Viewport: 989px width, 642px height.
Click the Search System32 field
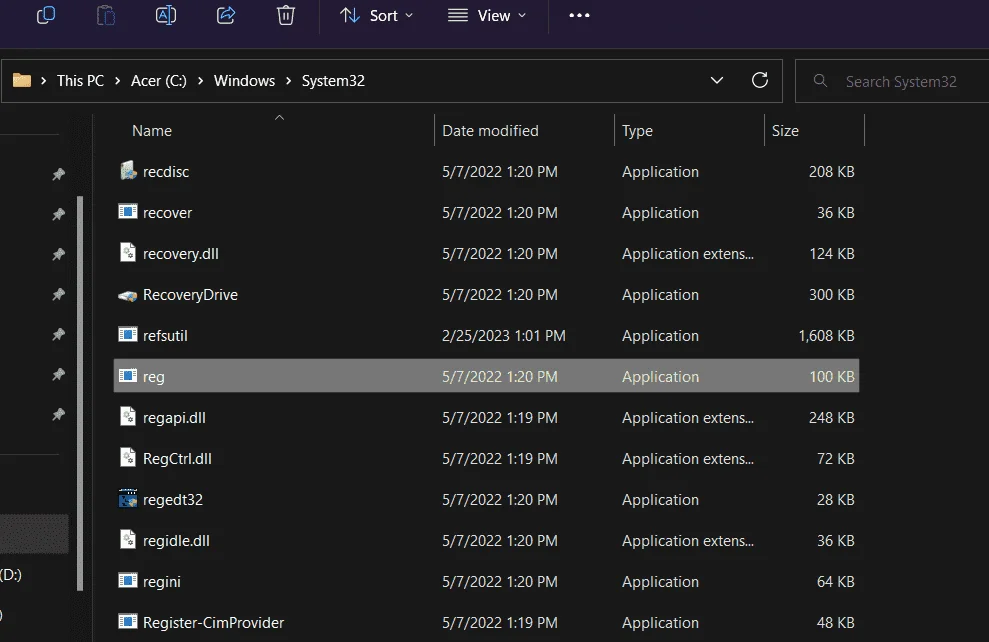(x=892, y=81)
